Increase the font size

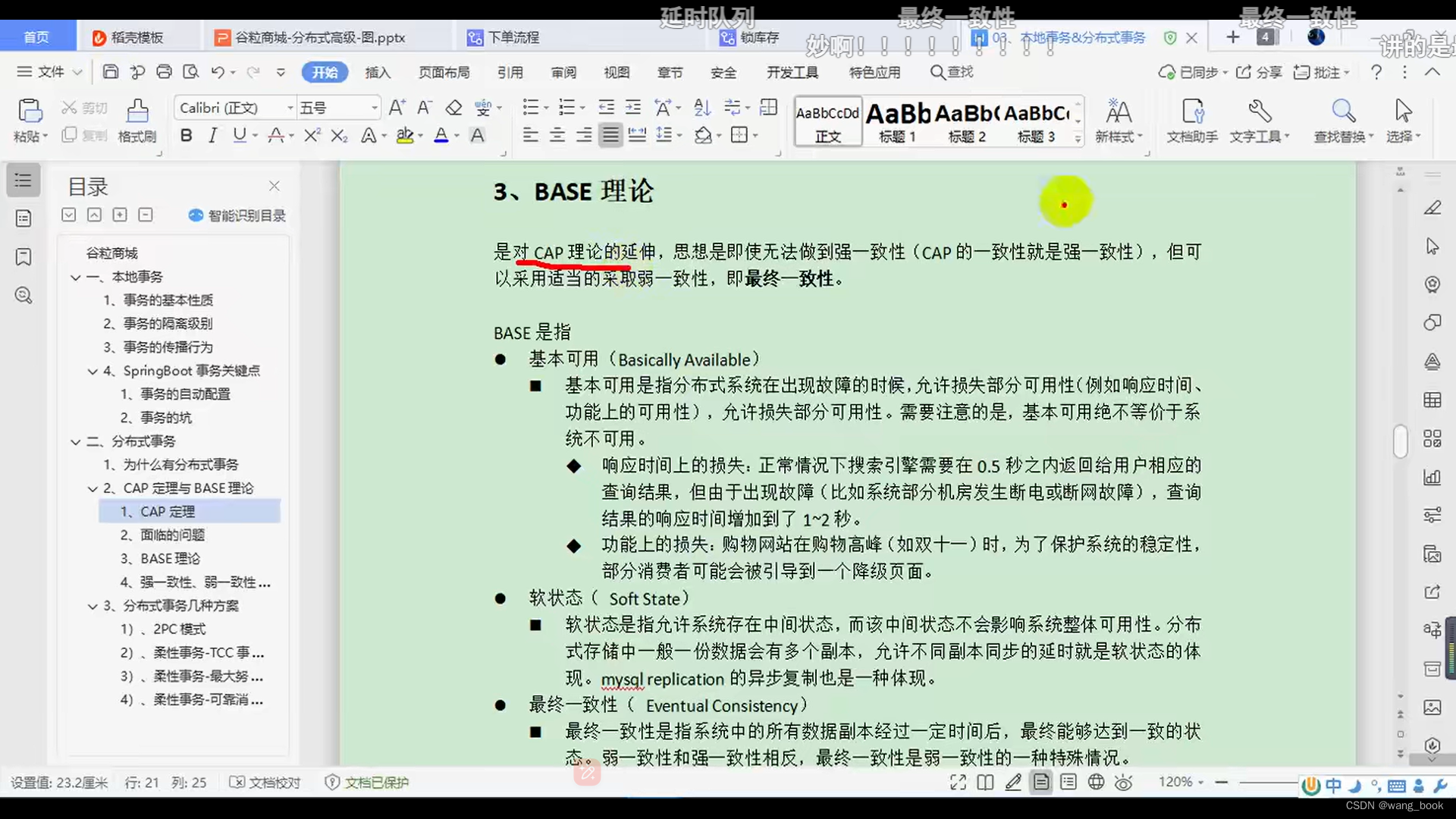397,108
